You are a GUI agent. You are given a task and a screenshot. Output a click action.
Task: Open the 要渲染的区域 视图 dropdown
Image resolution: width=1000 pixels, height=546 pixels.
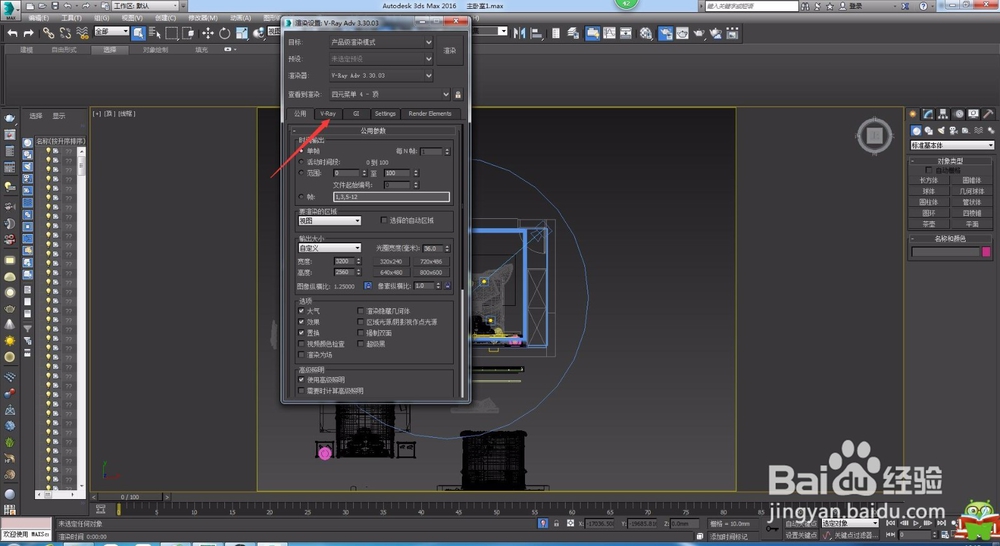(330, 221)
